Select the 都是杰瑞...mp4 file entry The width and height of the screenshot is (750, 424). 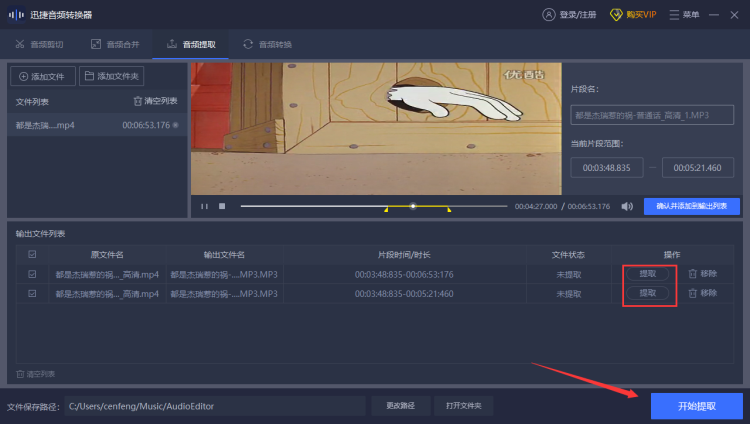coord(97,125)
